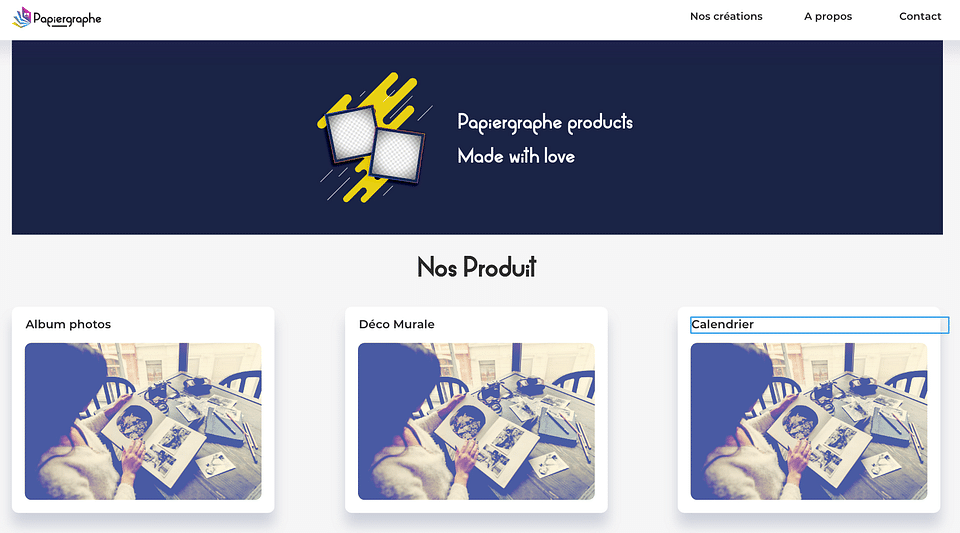Viewport: 960px width, 533px height.
Task: Click the Album photos product thumbnail
Action: tap(143, 421)
